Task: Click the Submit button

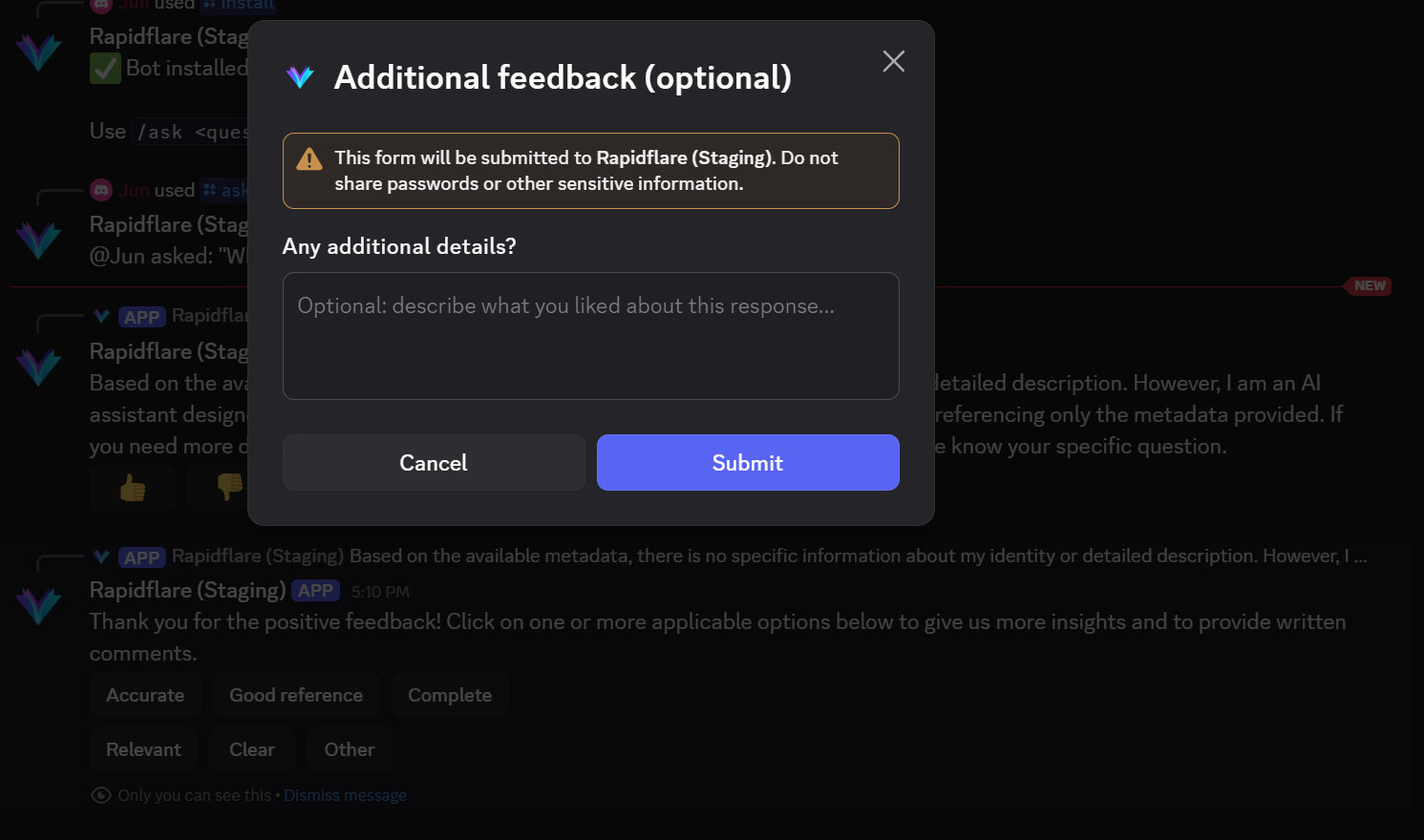Action: point(747,463)
